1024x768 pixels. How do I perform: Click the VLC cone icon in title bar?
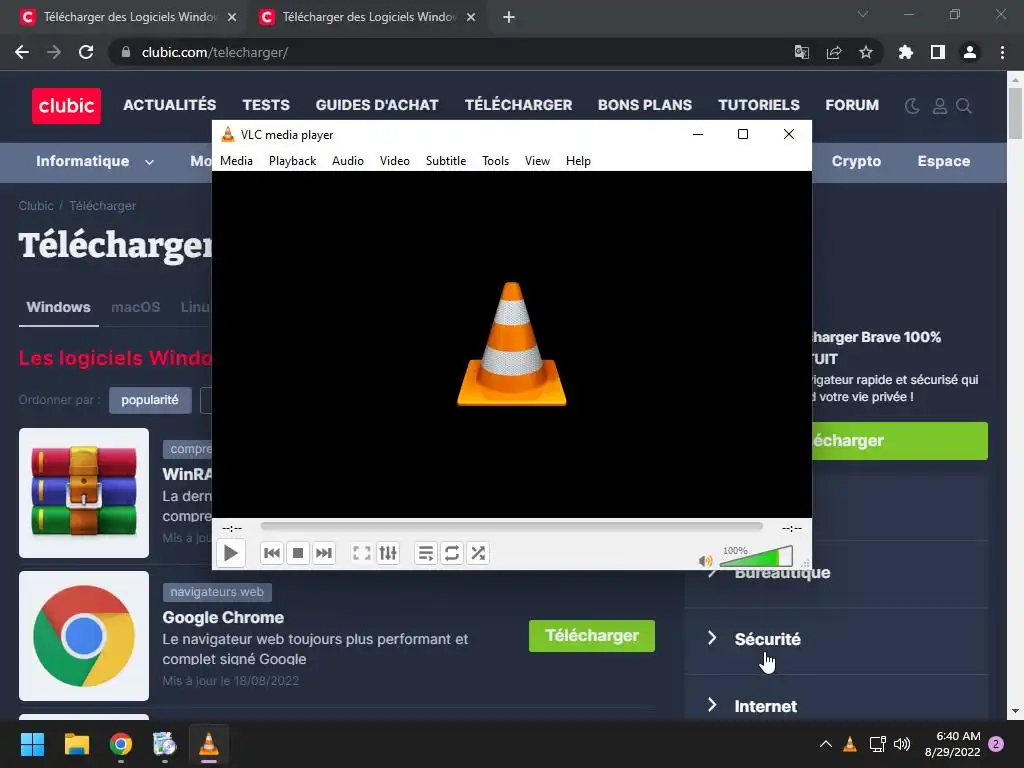click(228, 135)
